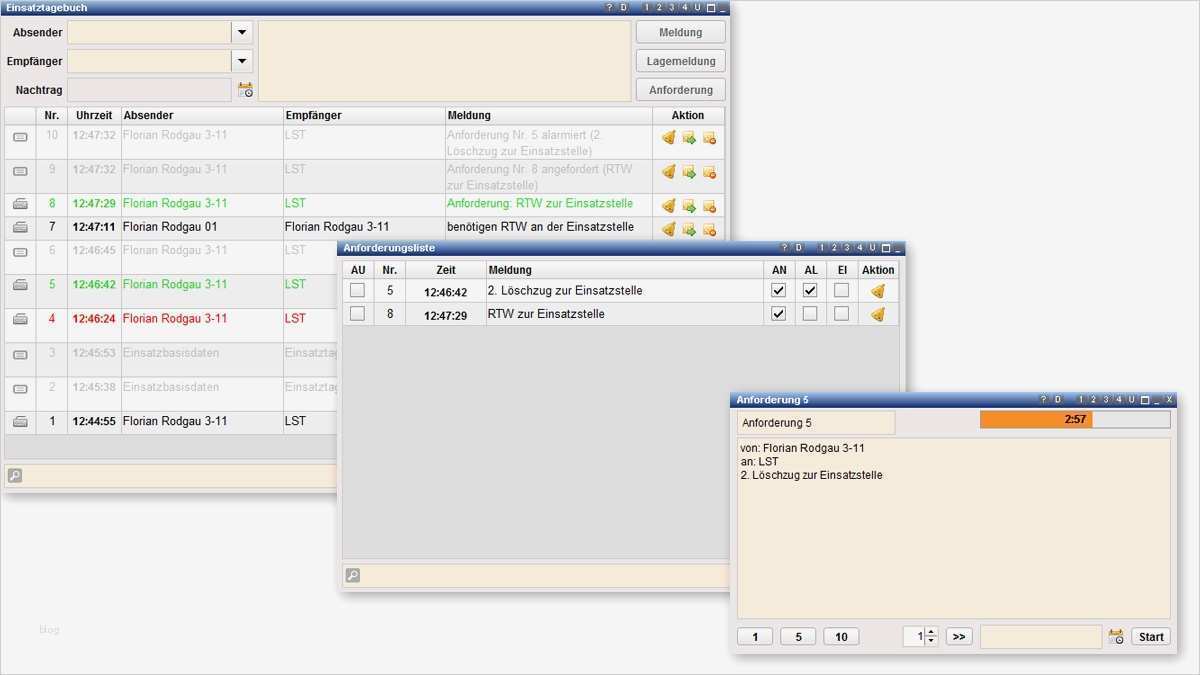Click the time input field next to Start

(x=1041, y=637)
